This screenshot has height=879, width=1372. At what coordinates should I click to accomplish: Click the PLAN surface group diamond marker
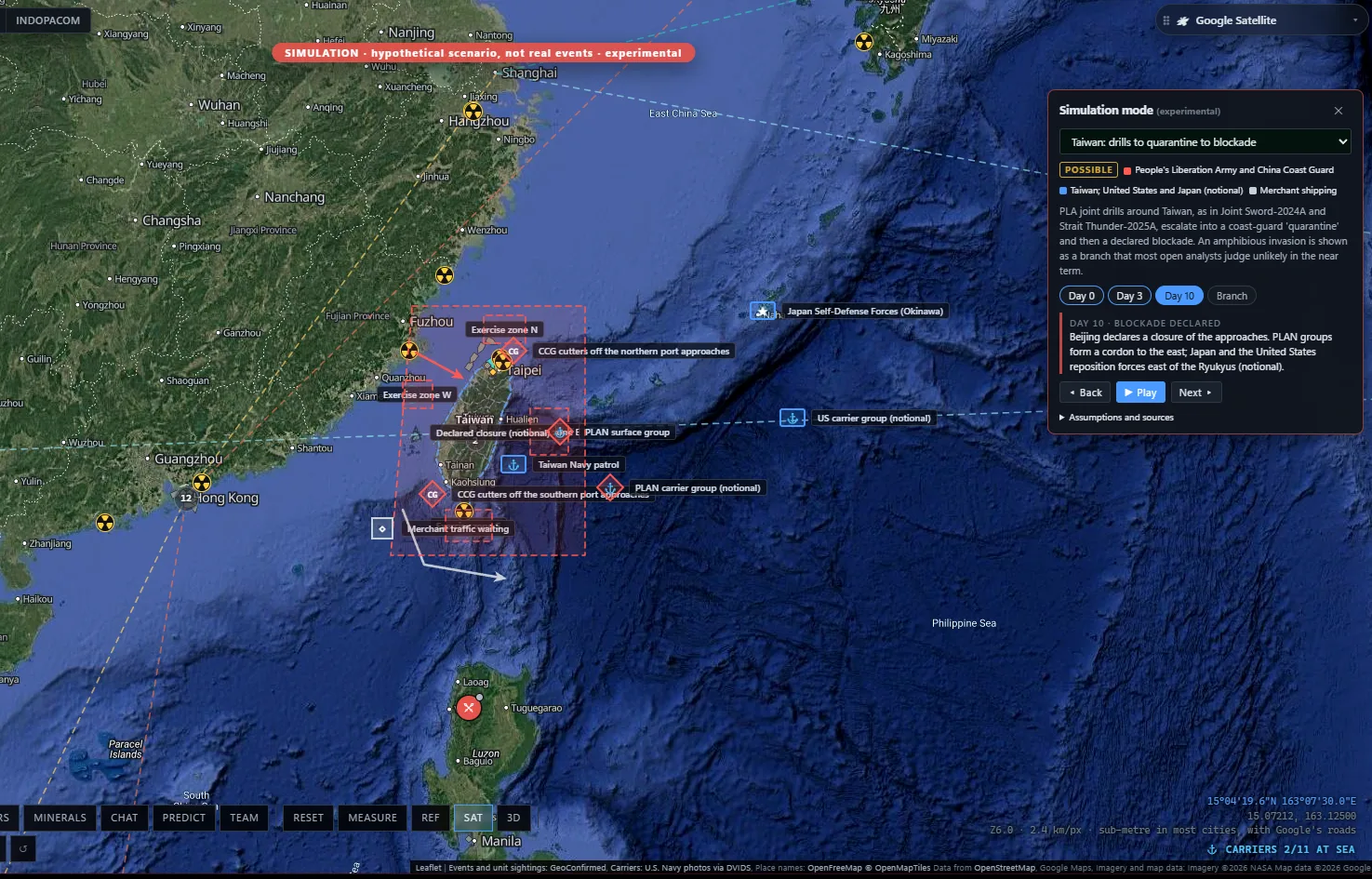click(560, 432)
